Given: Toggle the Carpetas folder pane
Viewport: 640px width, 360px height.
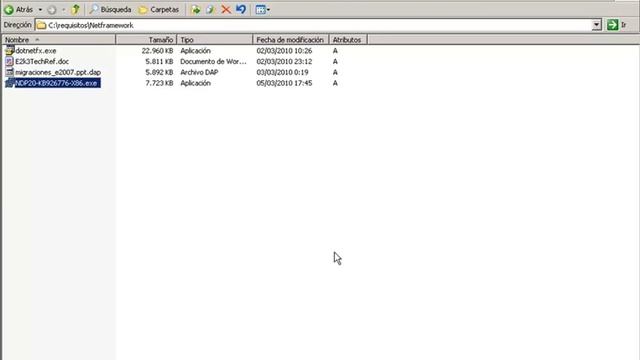Looking at the screenshot, I should pyautogui.click(x=159, y=9).
